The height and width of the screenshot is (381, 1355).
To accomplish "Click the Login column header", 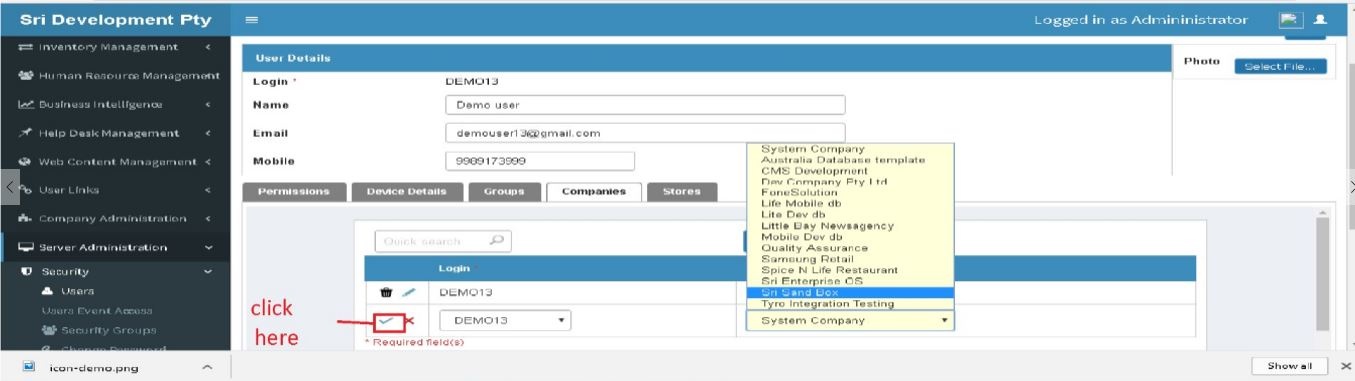I will (454, 268).
